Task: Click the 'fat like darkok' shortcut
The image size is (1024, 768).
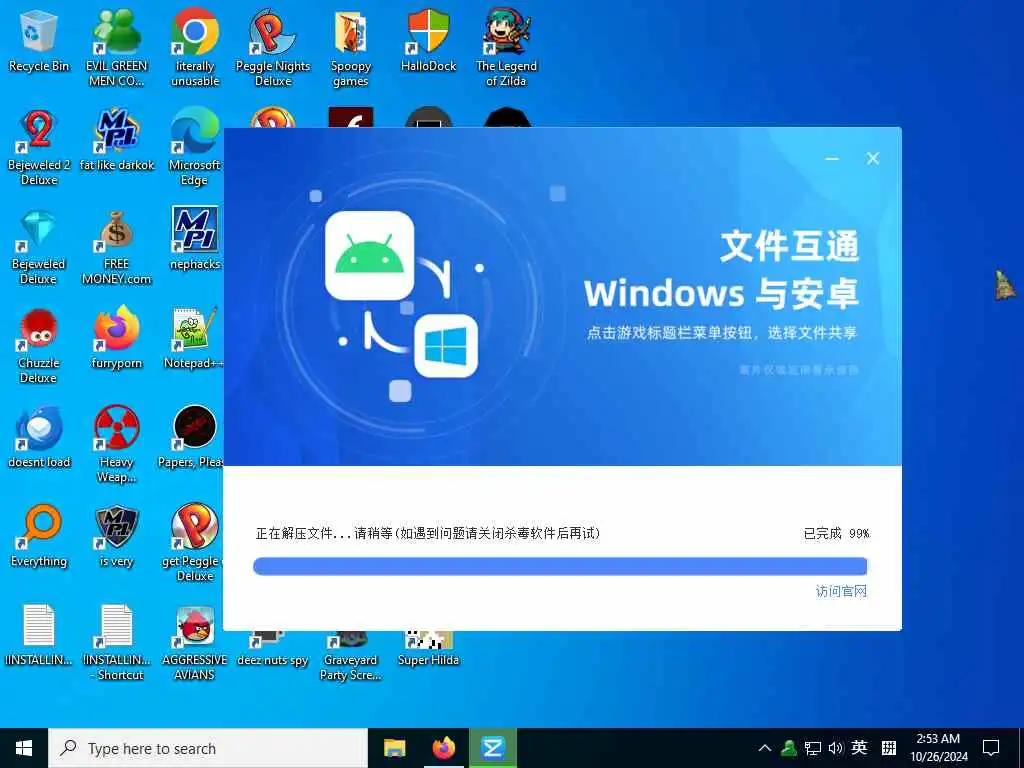Action: tap(117, 140)
